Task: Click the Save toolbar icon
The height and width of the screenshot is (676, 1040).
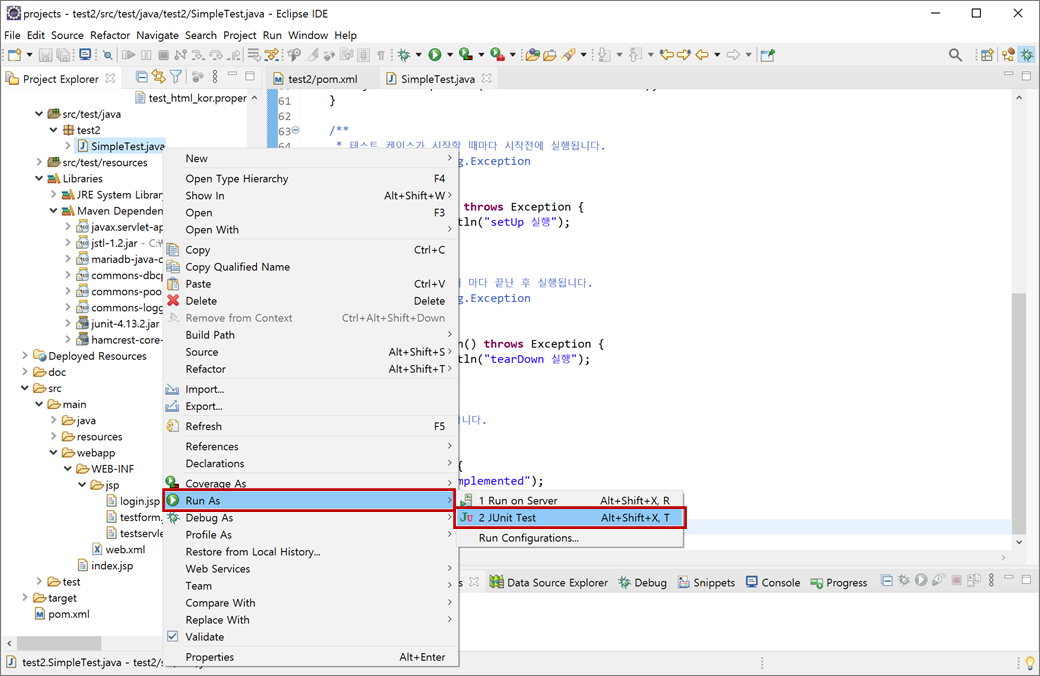Action: pyautogui.click(x=45, y=55)
